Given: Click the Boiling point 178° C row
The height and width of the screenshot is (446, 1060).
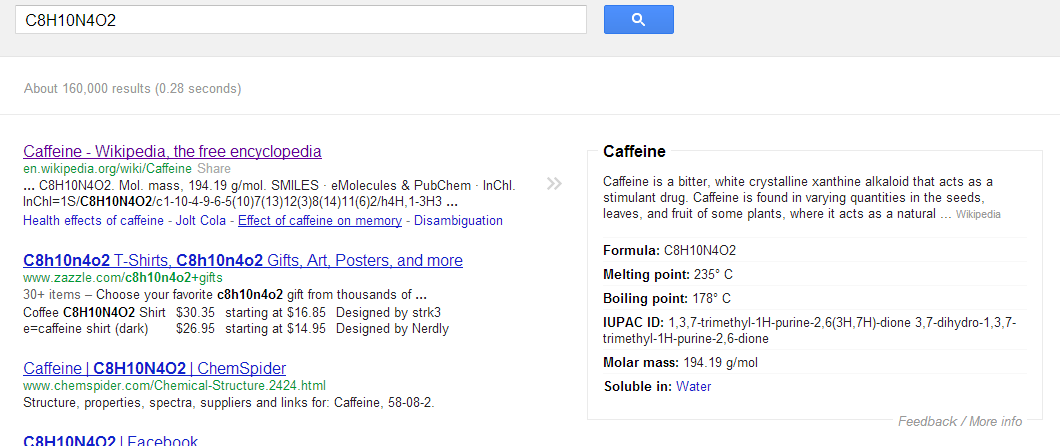Looking at the screenshot, I should click(x=815, y=298).
